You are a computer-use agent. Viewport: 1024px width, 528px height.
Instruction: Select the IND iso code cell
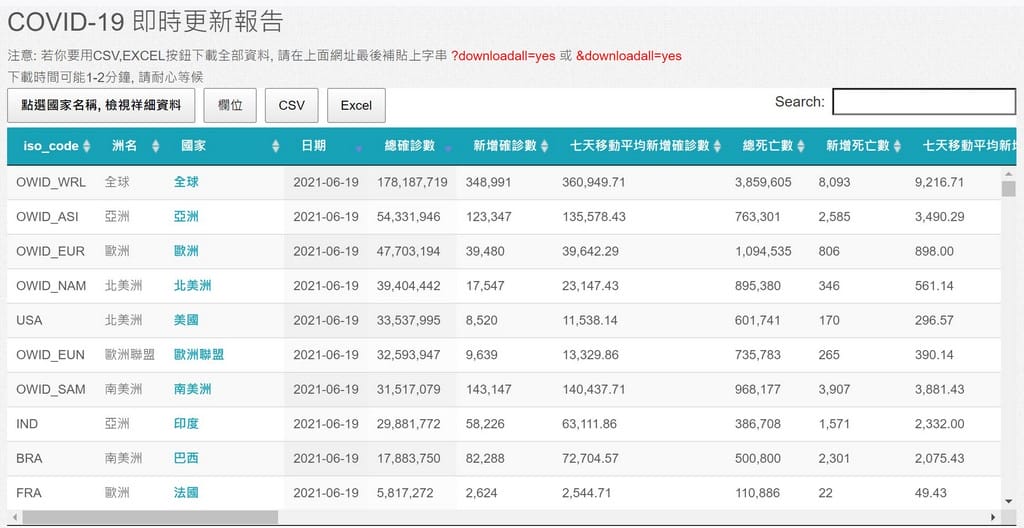[x=51, y=424]
